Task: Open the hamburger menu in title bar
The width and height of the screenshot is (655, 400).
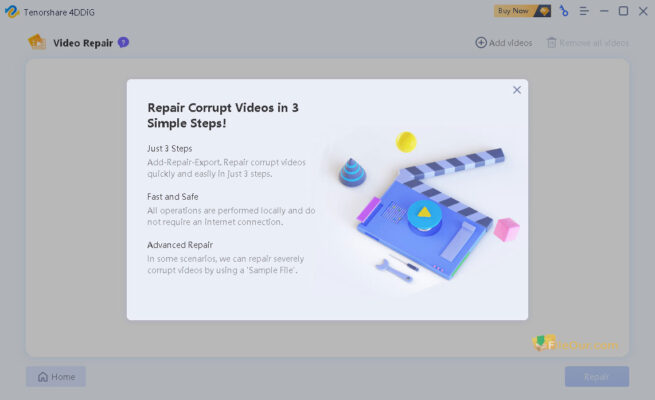Action: point(584,11)
